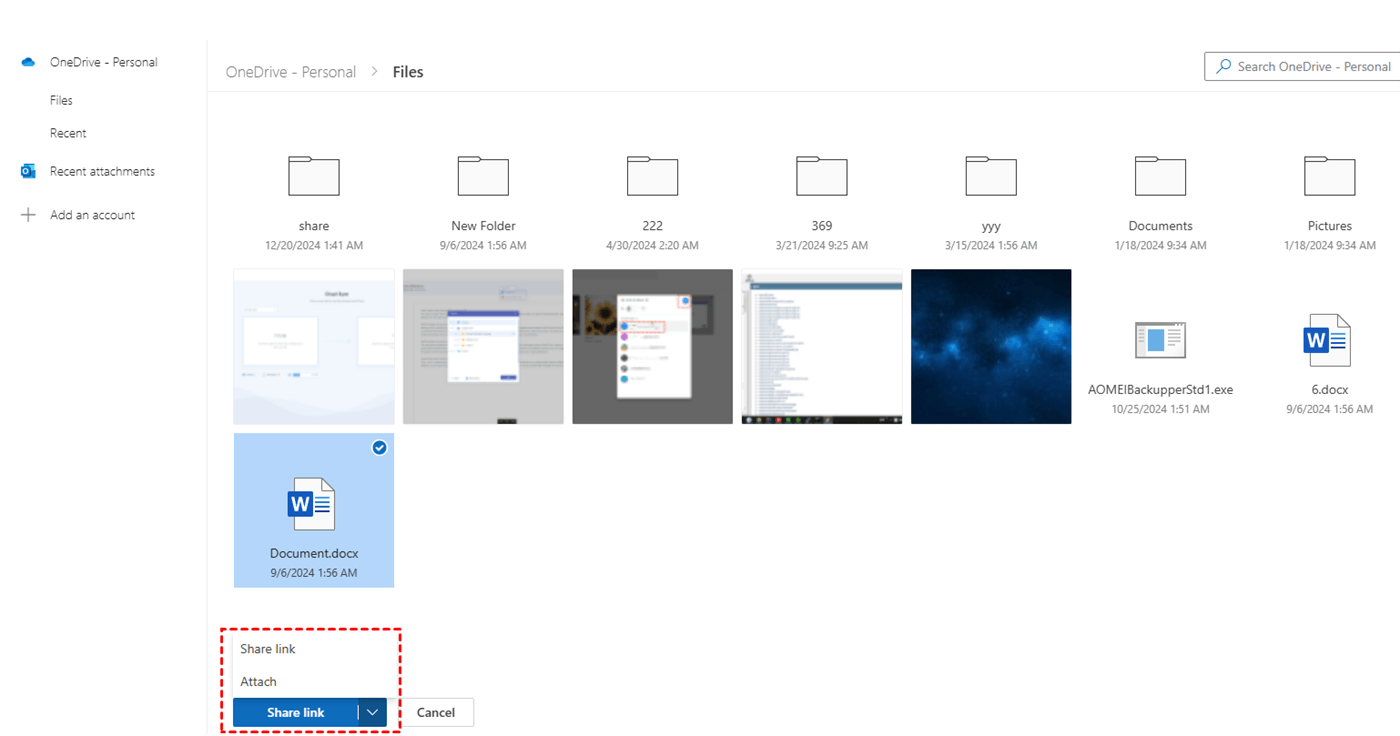The height and width of the screenshot is (736, 1400).
Task: Click the Search OneDrive - Personal field
Action: 1302,67
